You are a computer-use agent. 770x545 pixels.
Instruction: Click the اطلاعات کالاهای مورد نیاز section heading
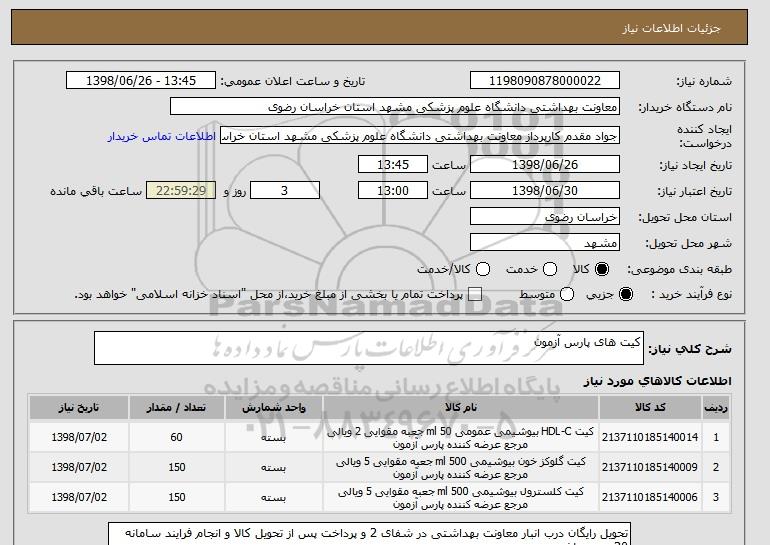coord(658,381)
